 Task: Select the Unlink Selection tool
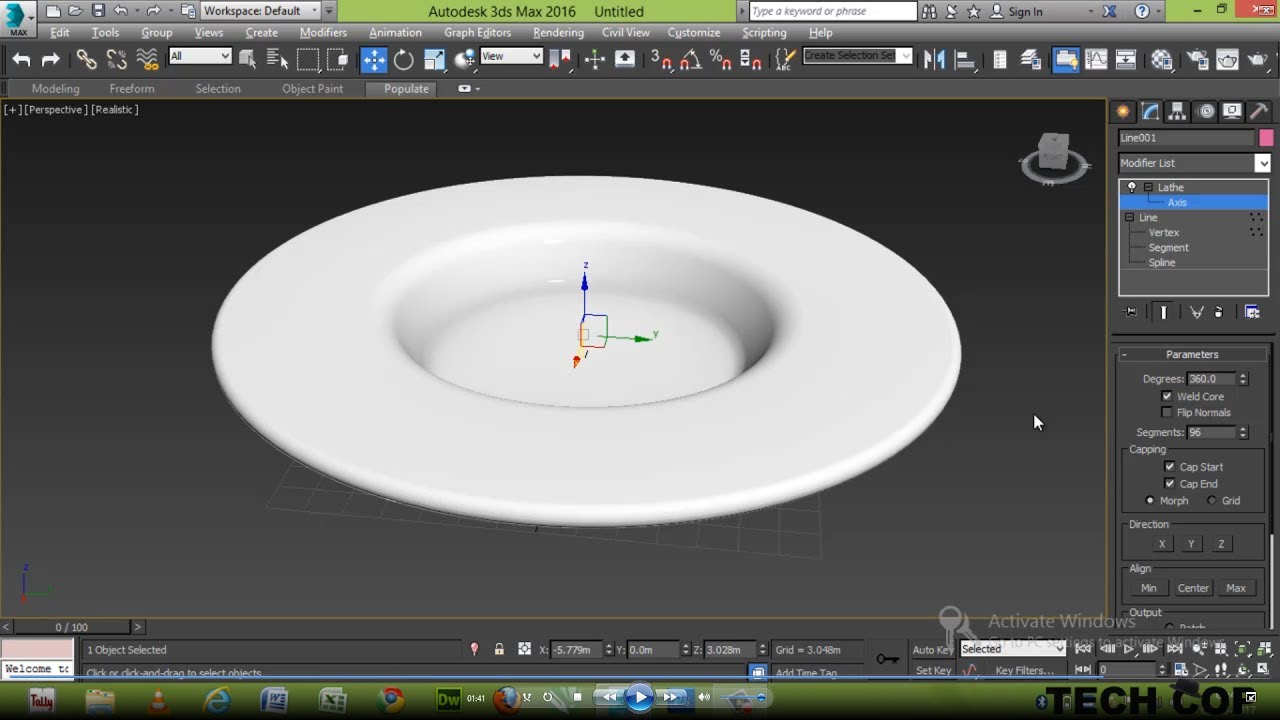click(x=117, y=60)
